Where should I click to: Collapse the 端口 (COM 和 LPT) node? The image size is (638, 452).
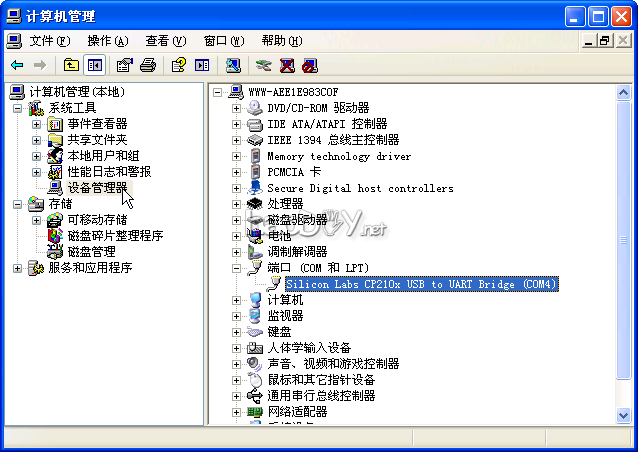(237, 268)
